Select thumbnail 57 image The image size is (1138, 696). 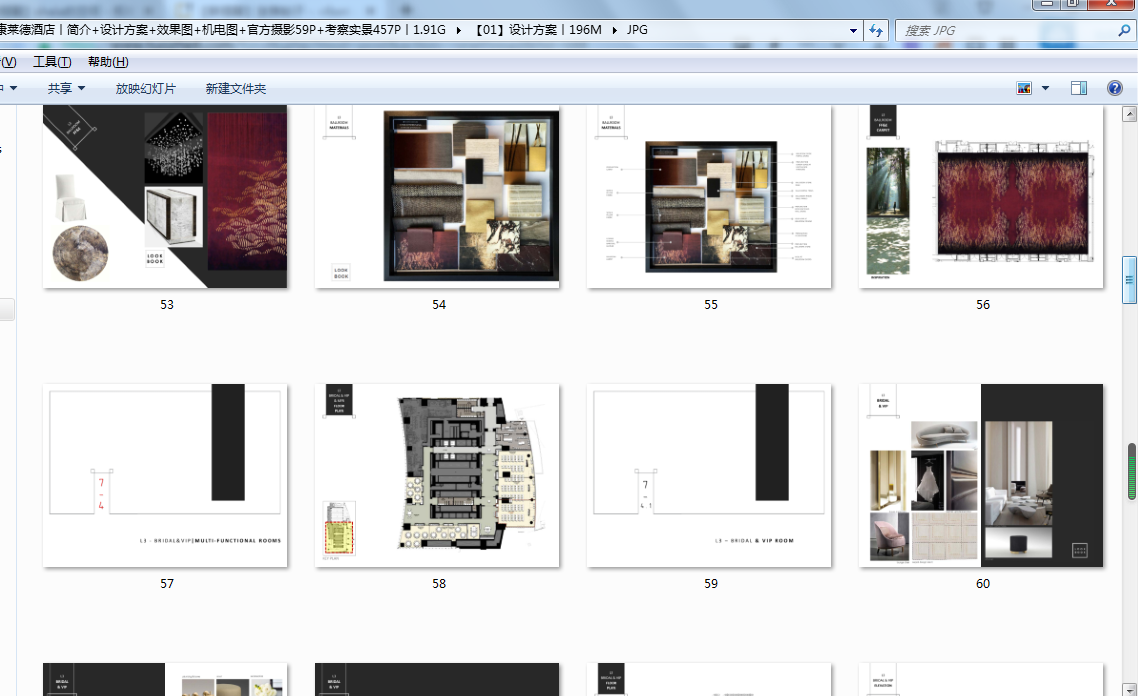(165, 475)
